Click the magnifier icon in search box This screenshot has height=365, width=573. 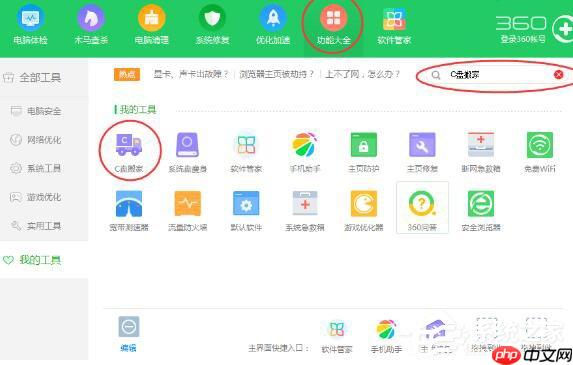click(436, 75)
